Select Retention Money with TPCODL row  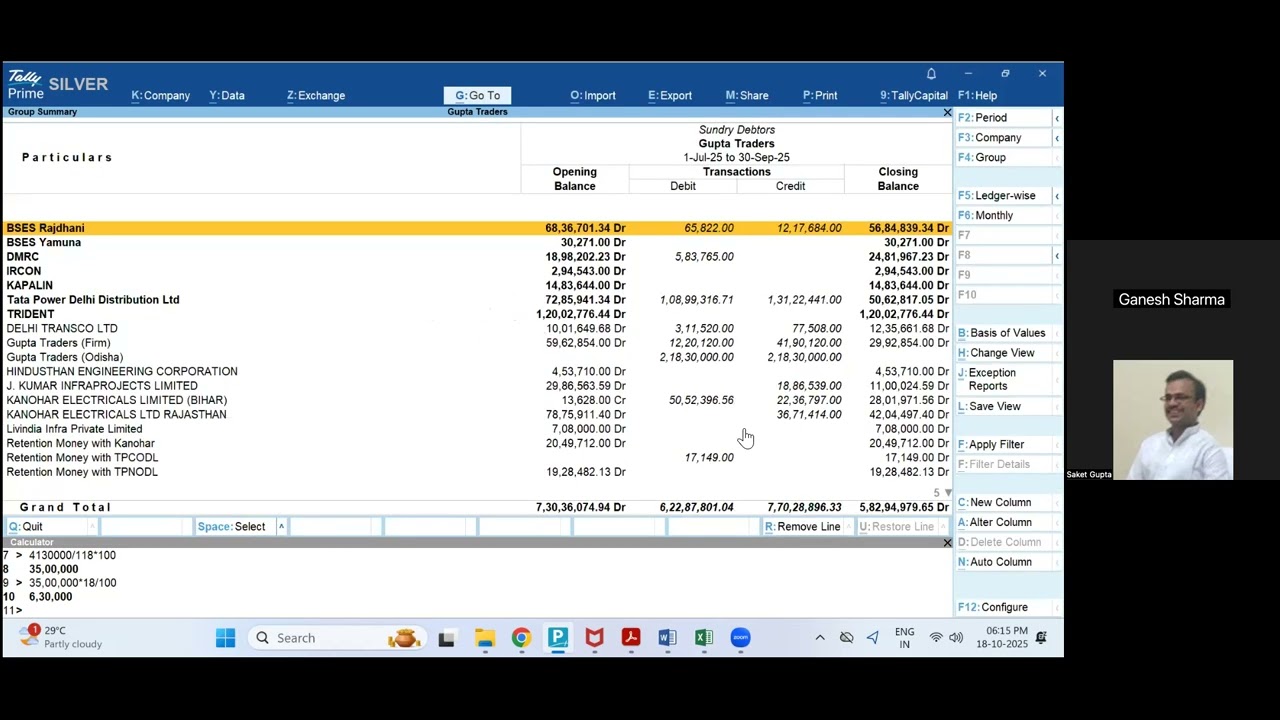pyautogui.click(x=477, y=458)
